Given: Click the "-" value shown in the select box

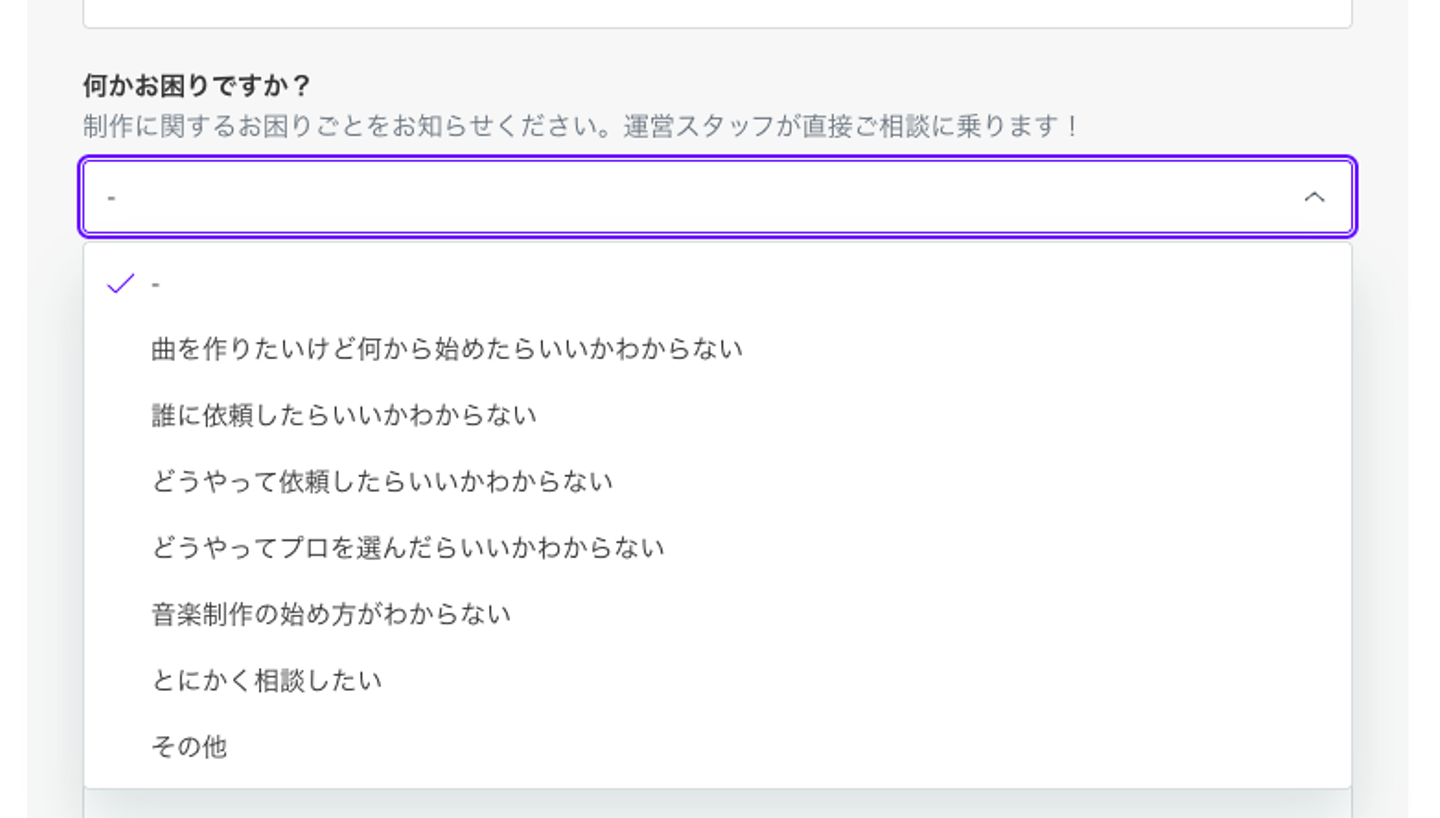Looking at the screenshot, I should [x=111, y=198].
